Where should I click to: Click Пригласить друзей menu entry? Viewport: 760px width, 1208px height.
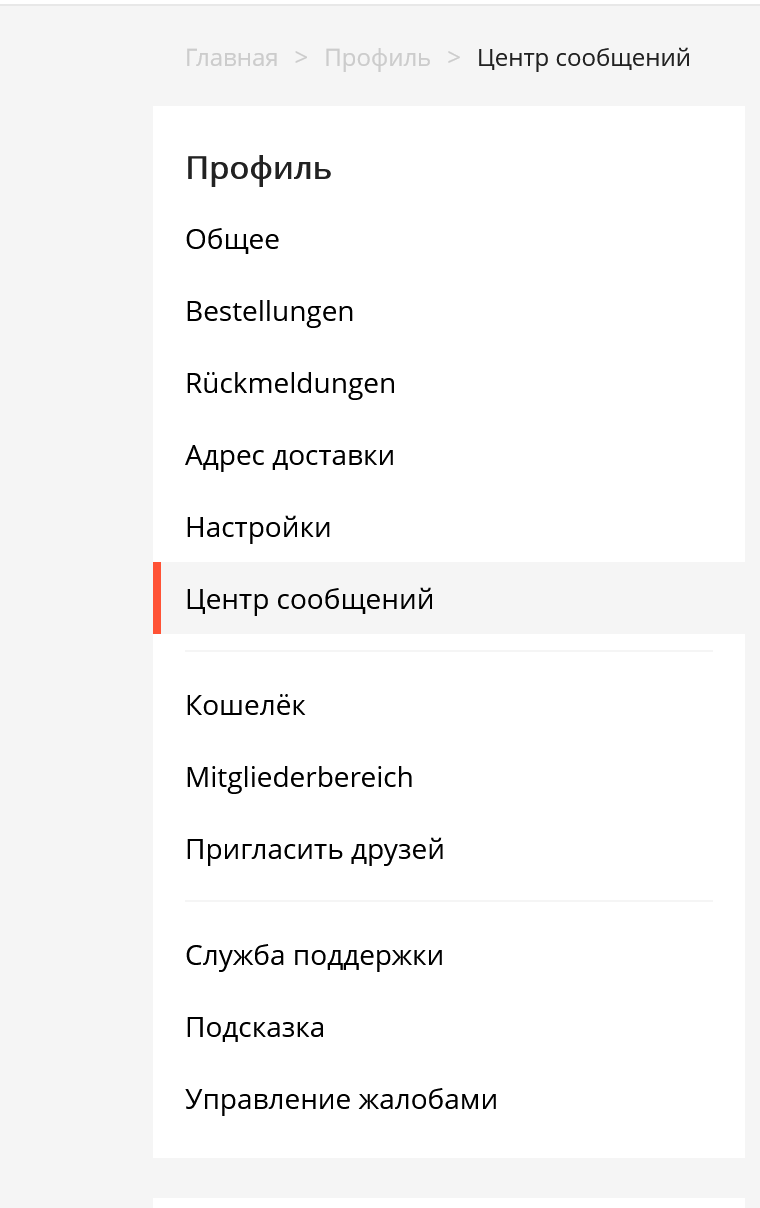[x=314, y=850]
